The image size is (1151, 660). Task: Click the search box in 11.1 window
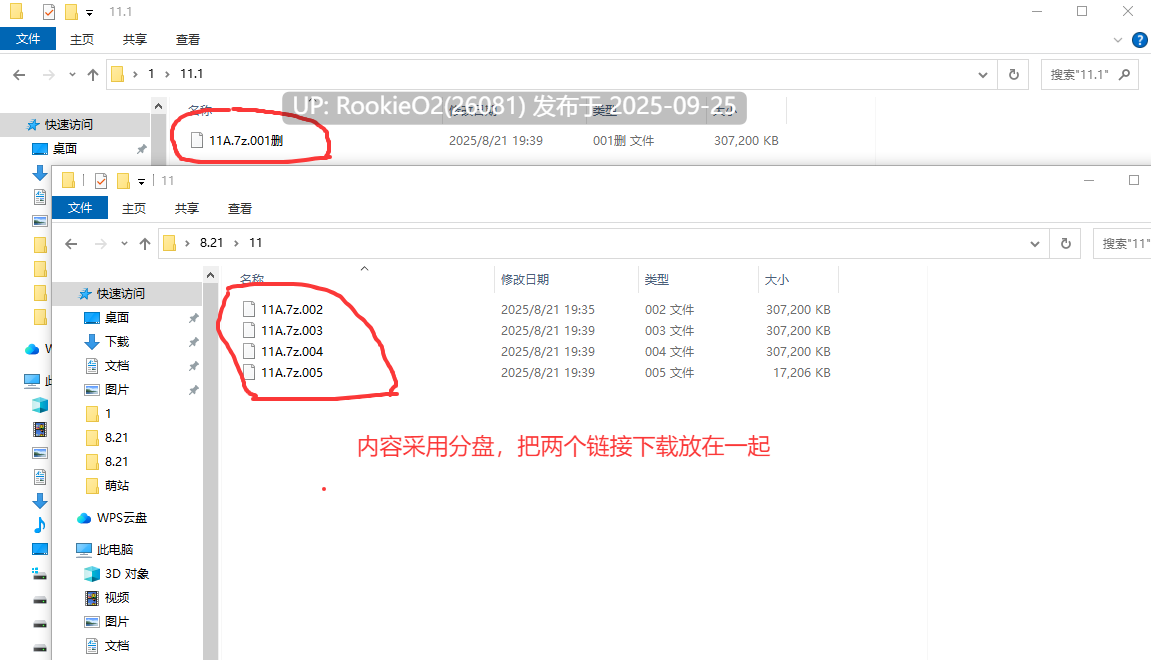tap(1090, 75)
